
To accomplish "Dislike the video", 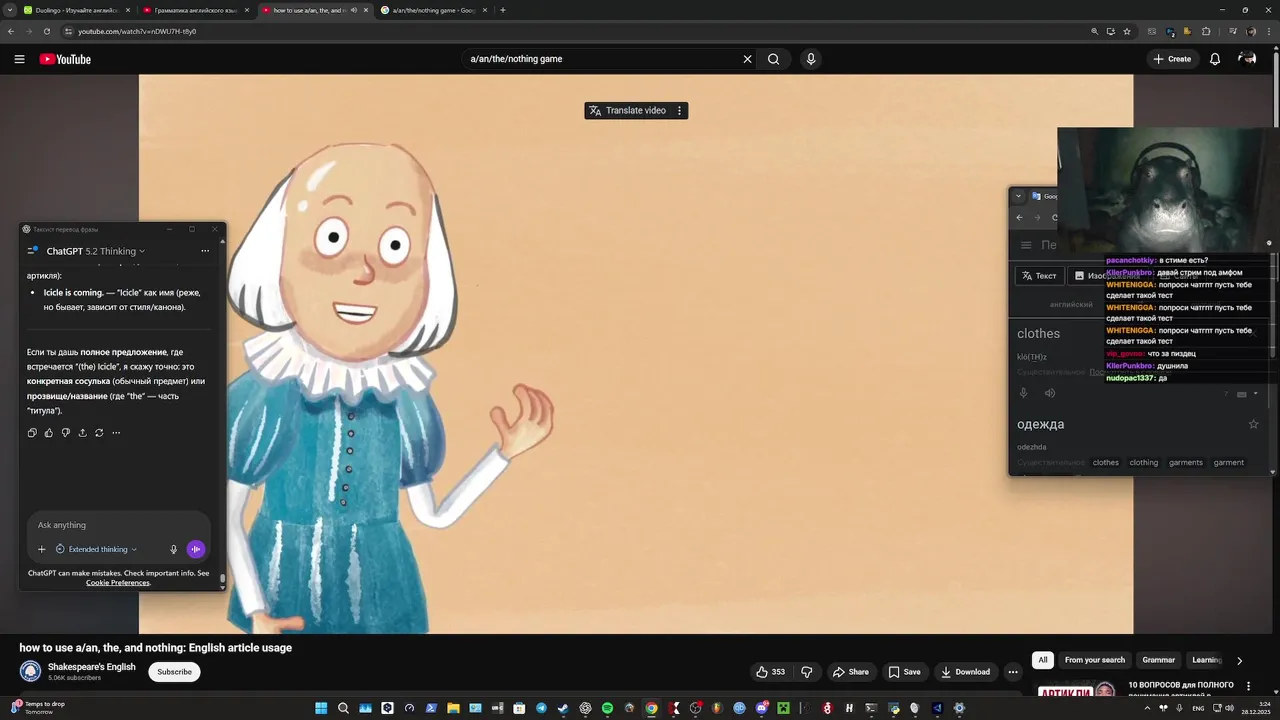I will coord(807,672).
